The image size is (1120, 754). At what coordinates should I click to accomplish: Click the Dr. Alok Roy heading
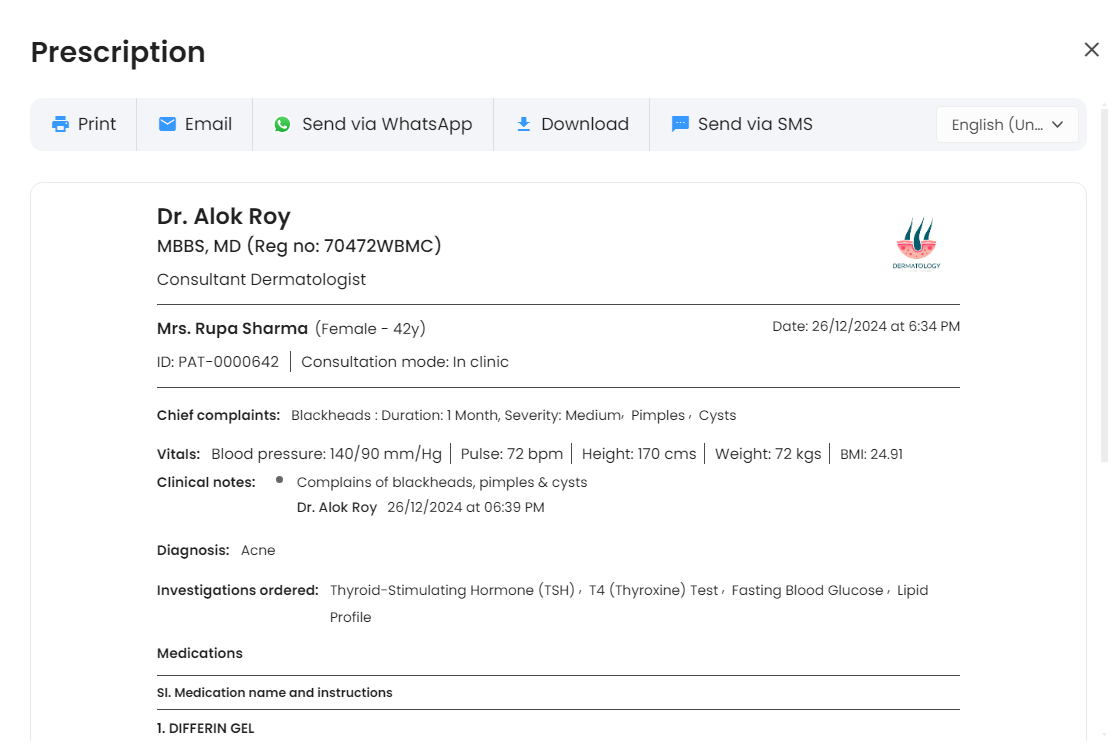click(223, 217)
